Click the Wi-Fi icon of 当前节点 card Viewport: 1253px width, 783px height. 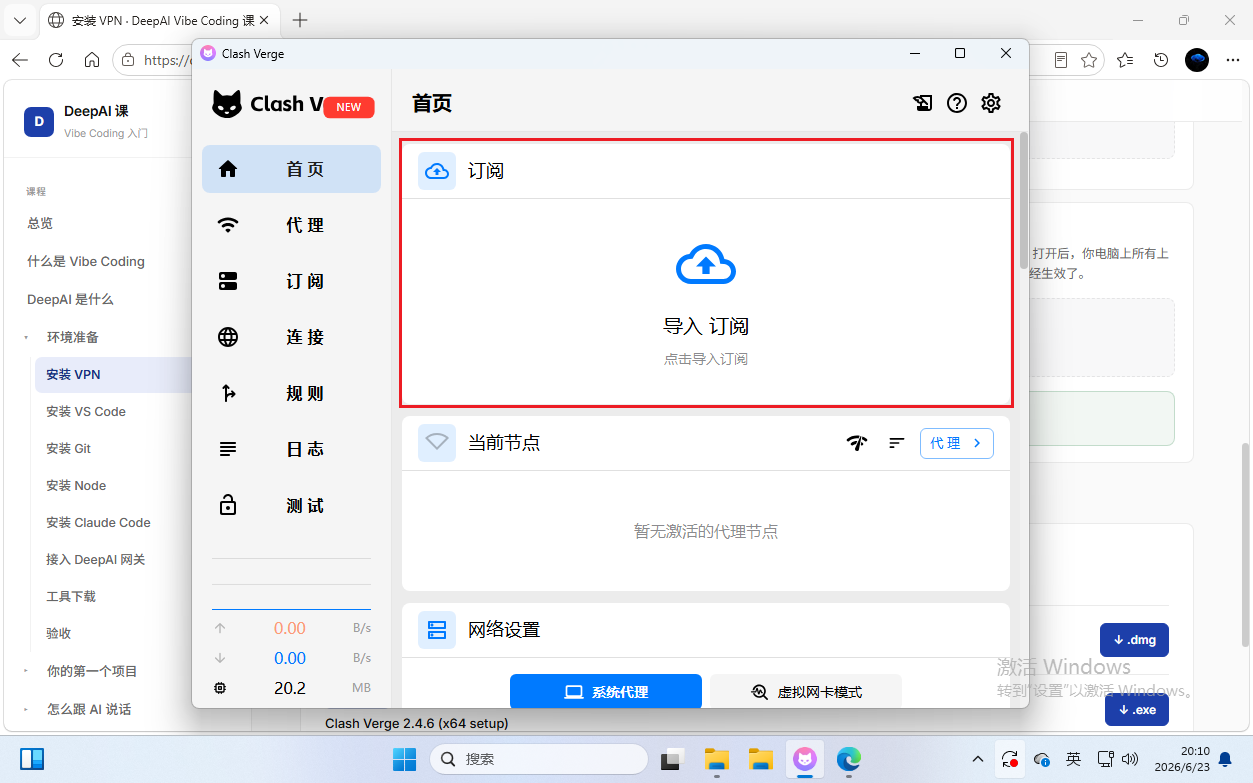pos(437,442)
